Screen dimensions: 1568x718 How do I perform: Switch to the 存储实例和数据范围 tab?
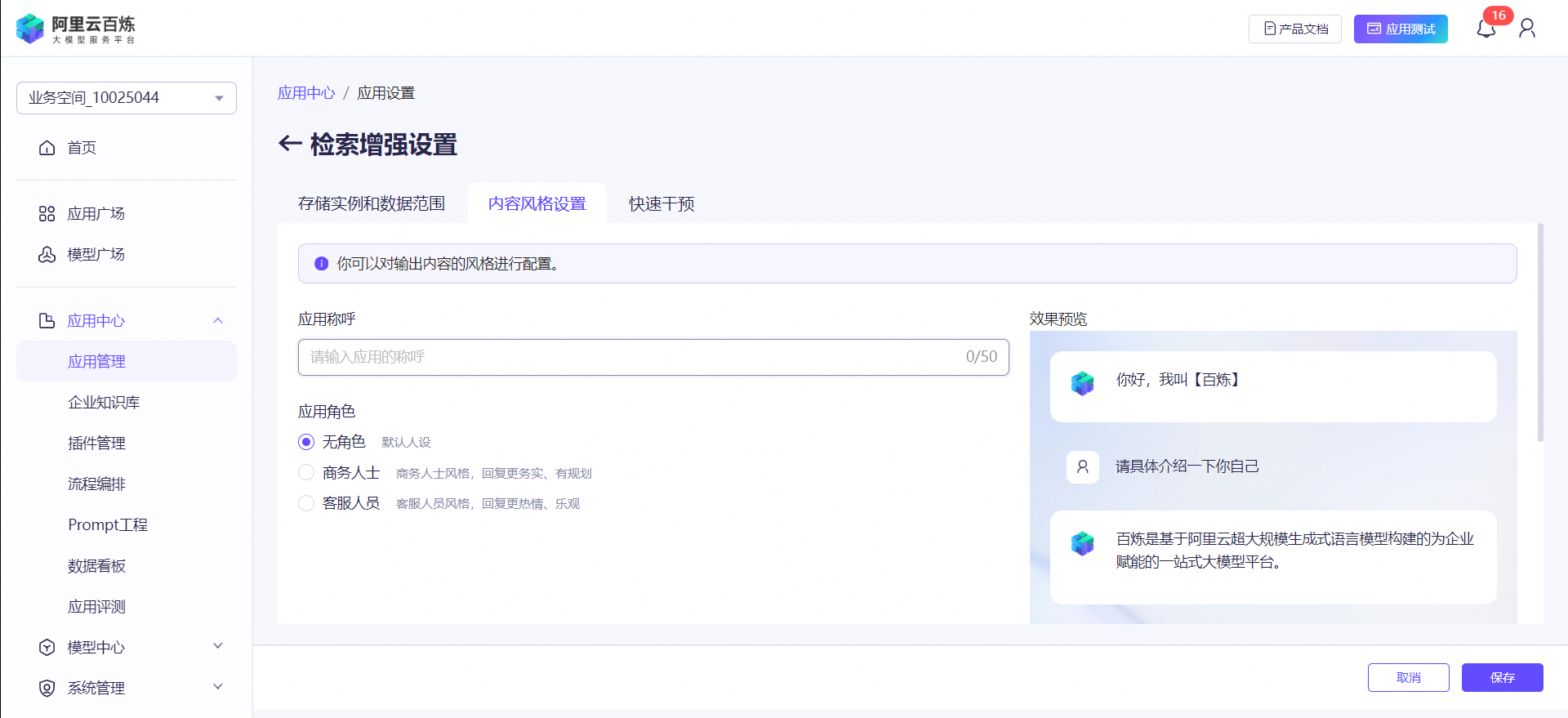pos(372,203)
